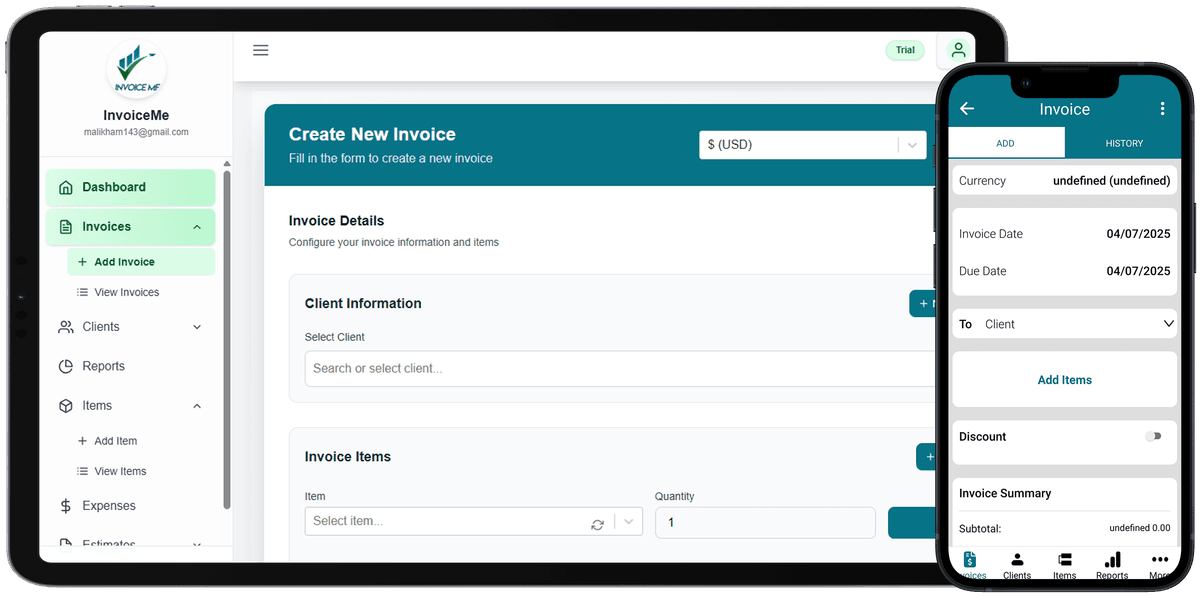
Task: Click the refresh icon in Item field
Action: coord(597,524)
